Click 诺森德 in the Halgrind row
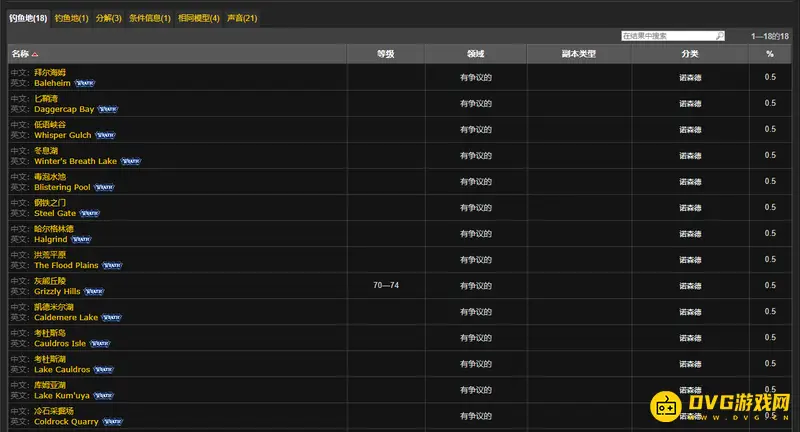The width and height of the screenshot is (800, 432). [x=690, y=234]
